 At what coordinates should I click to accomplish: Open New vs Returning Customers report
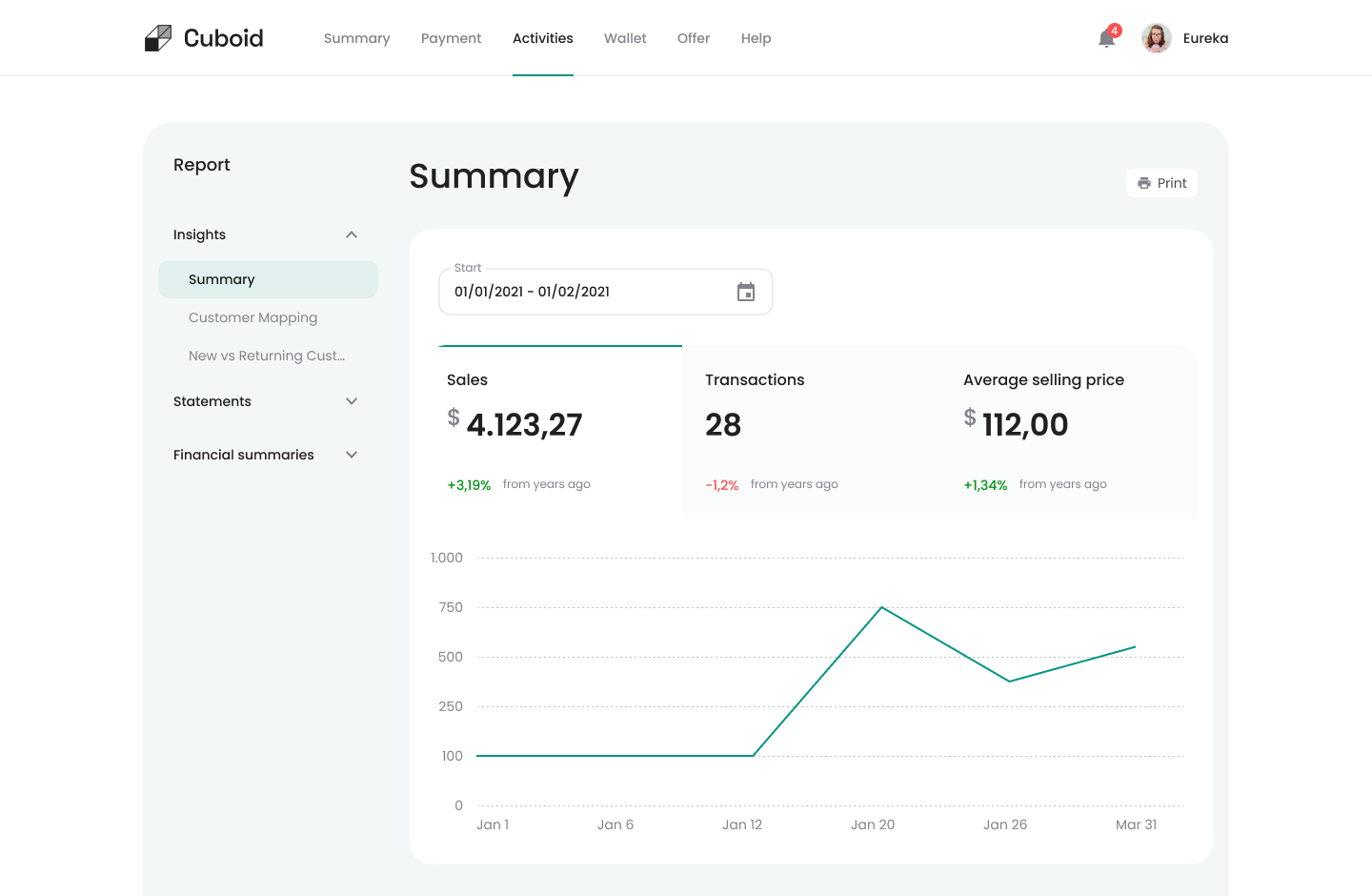coord(267,356)
